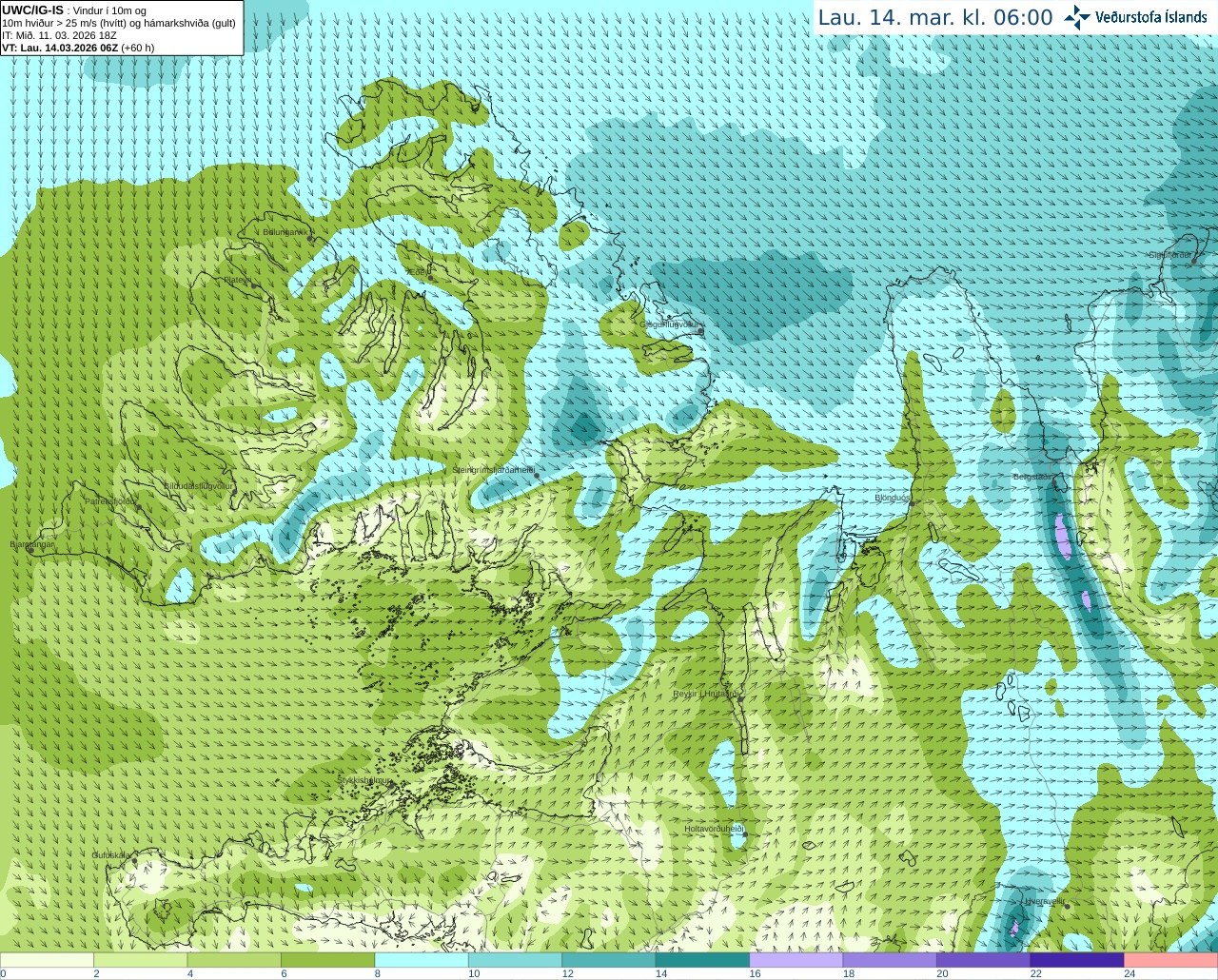
Task: Click the header line about 10m hviður > 25 m/s
Action: click(x=119, y=23)
